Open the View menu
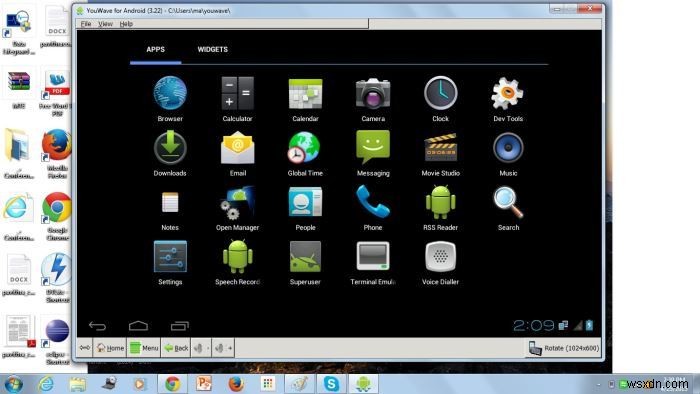This screenshot has height=394, width=700. click(105, 24)
